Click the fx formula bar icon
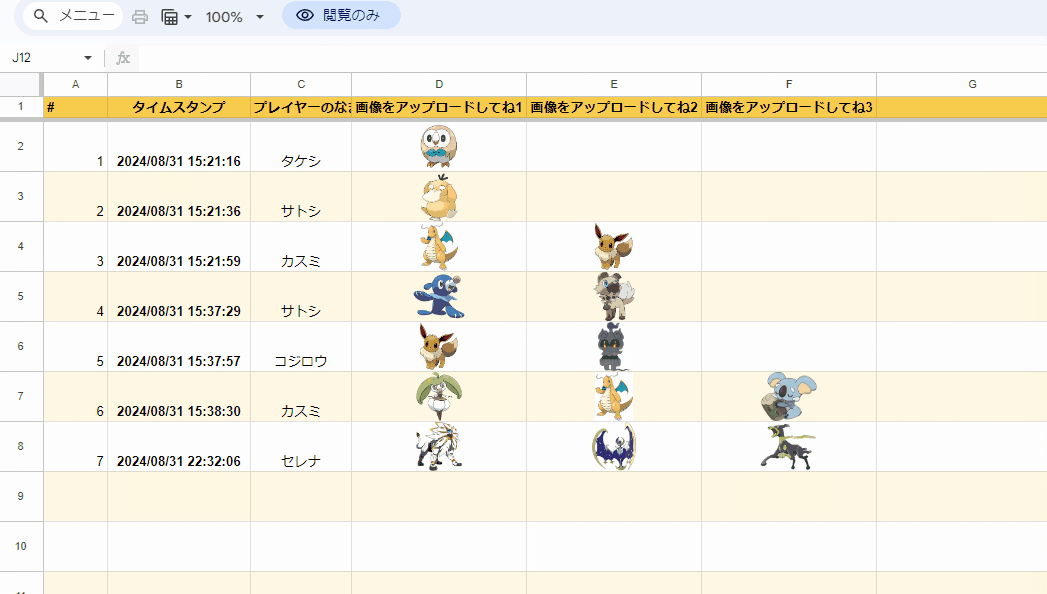The width and height of the screenshot is (1047, 594). 123,57
